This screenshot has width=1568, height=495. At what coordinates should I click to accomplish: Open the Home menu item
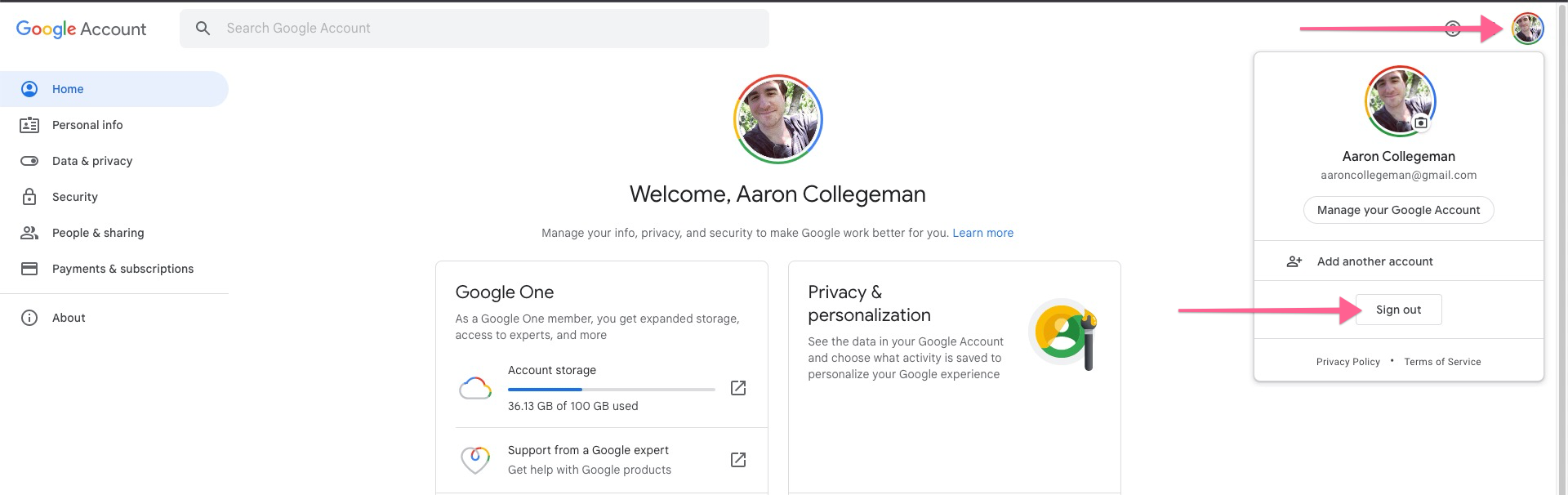click(114, 89)
